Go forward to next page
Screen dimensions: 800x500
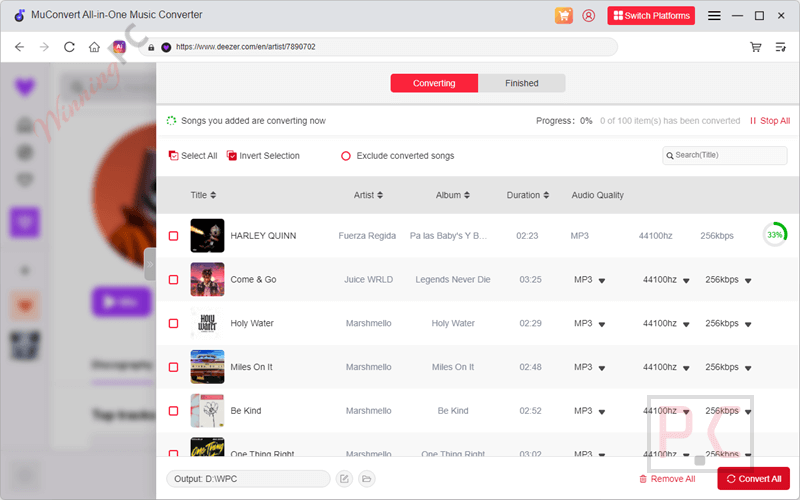click(x=44, y=47)
